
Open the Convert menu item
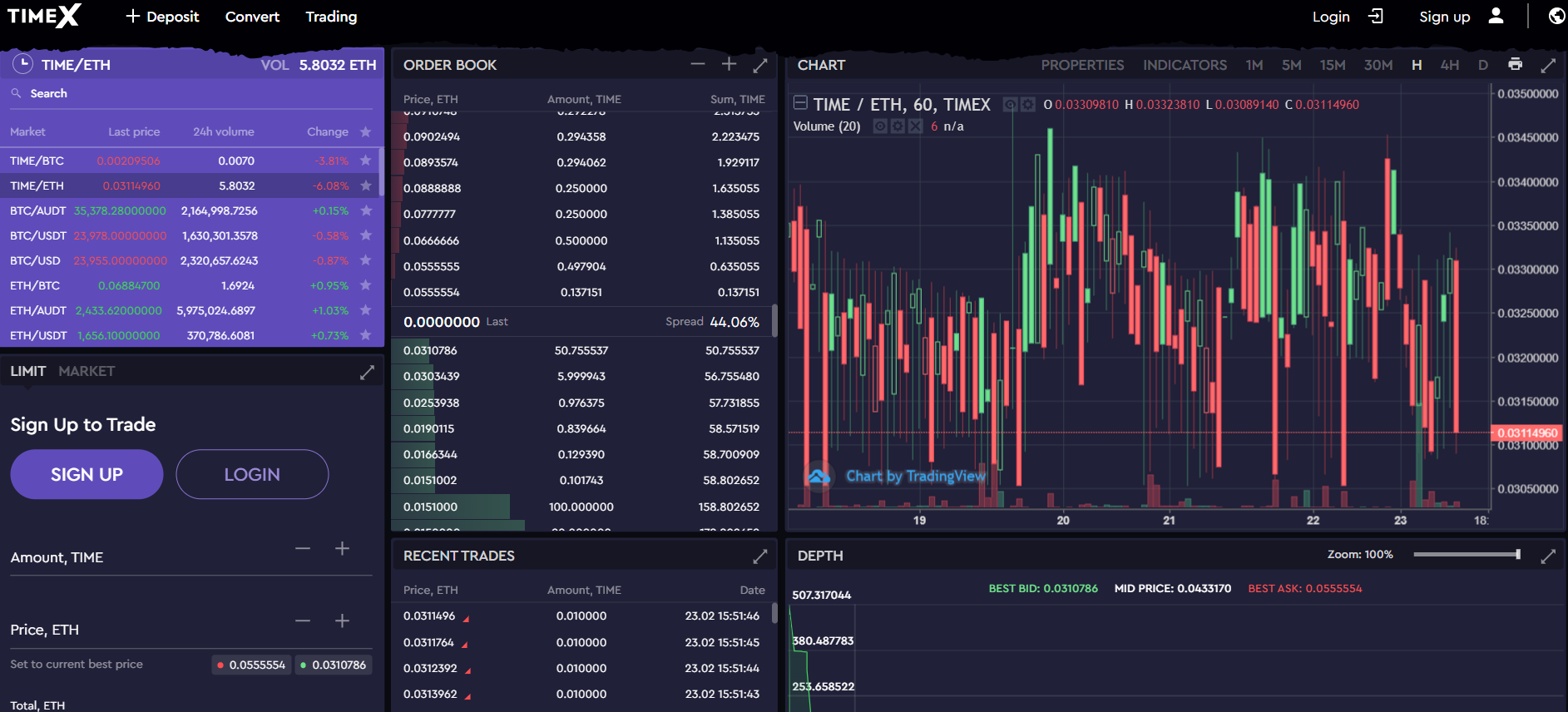(x=252, y=17)
